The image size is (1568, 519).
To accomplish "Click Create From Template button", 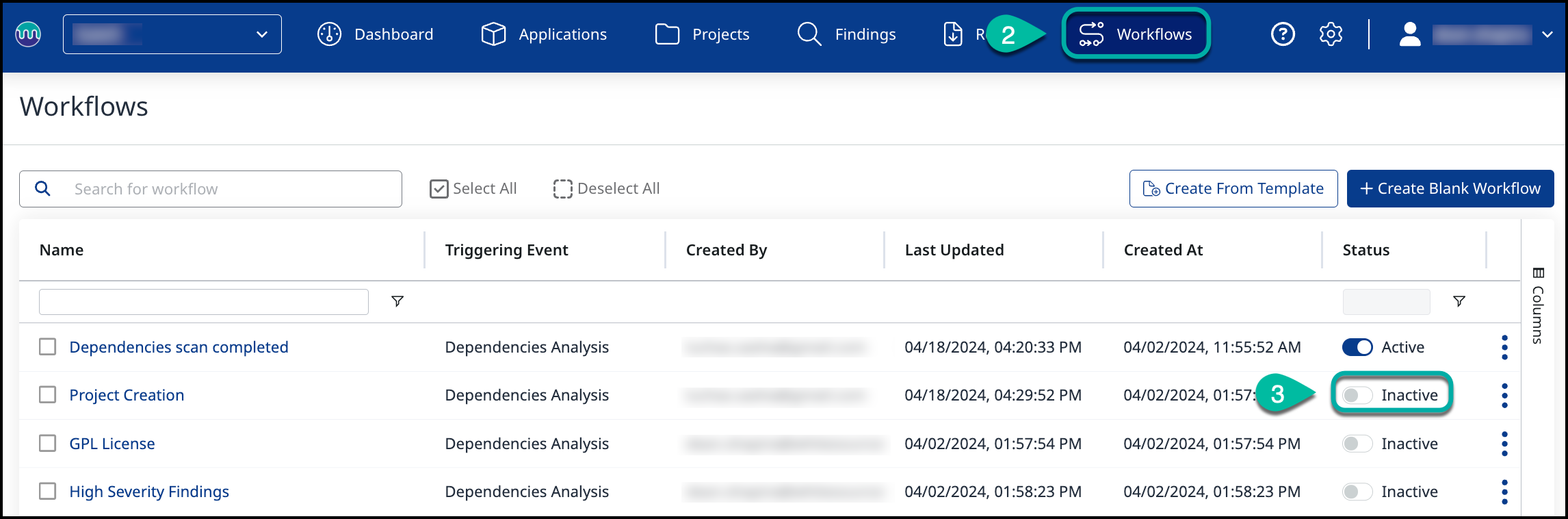I will [x=1233, y=188].
